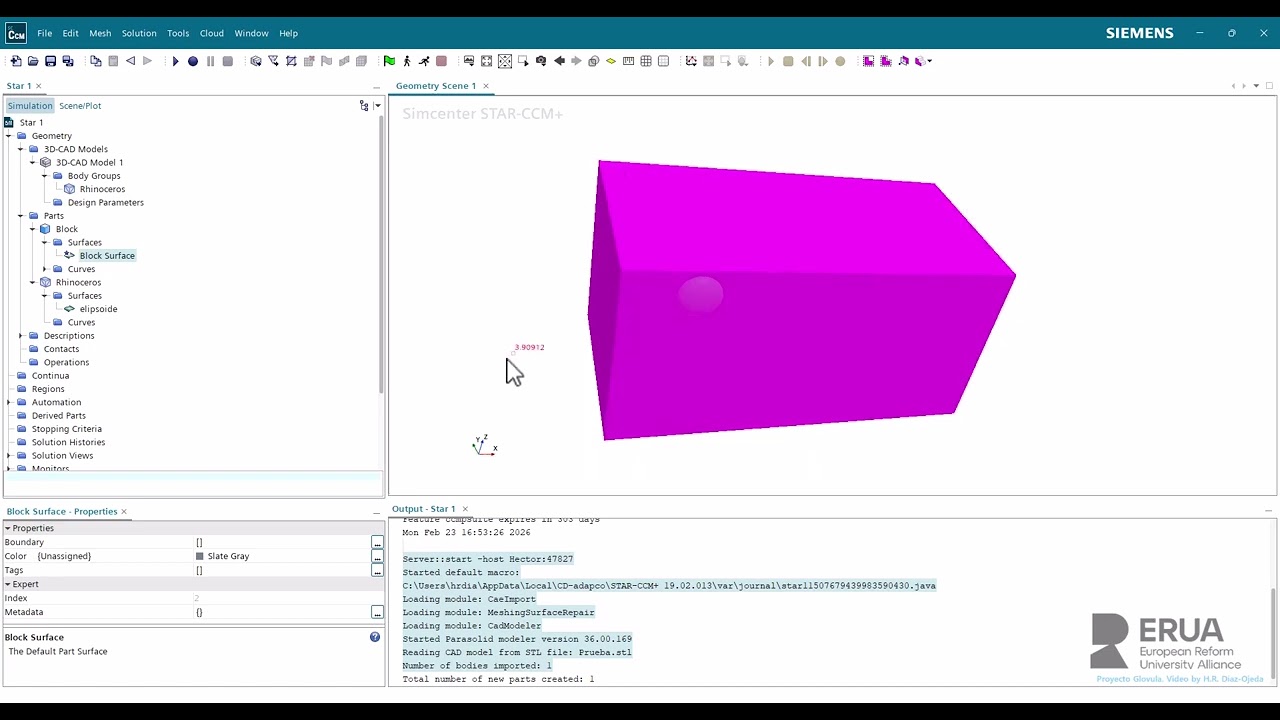Collapse the Expert properties section
The width and height of the screenshot is (1280, 720).
pyautogui.click(x=8, y=584)
